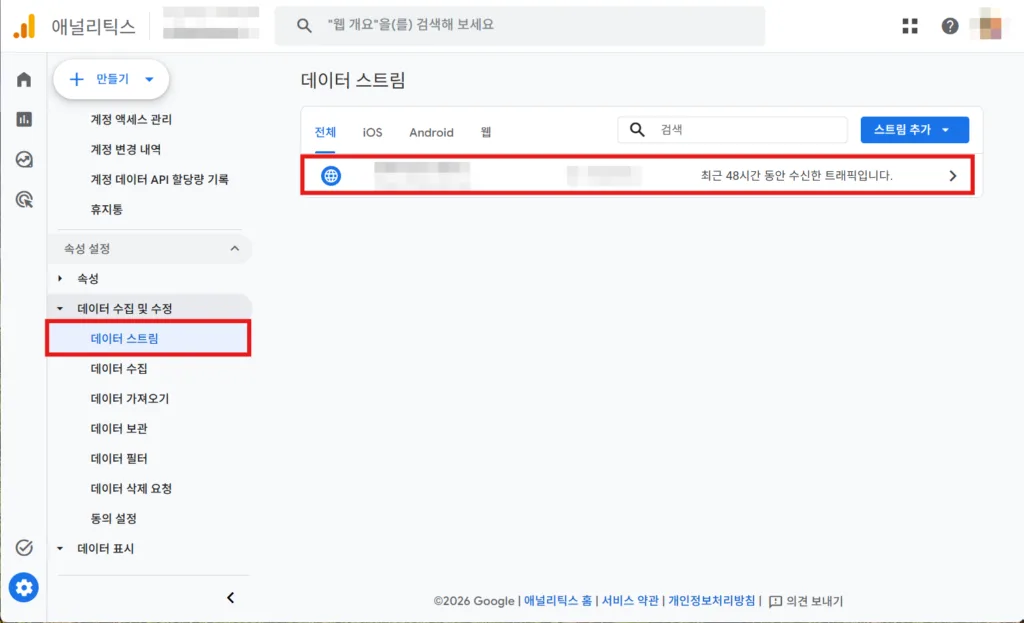The image size is (1024, 623).
Task: Switch to the iOS tab
Action: coord(372,133)
